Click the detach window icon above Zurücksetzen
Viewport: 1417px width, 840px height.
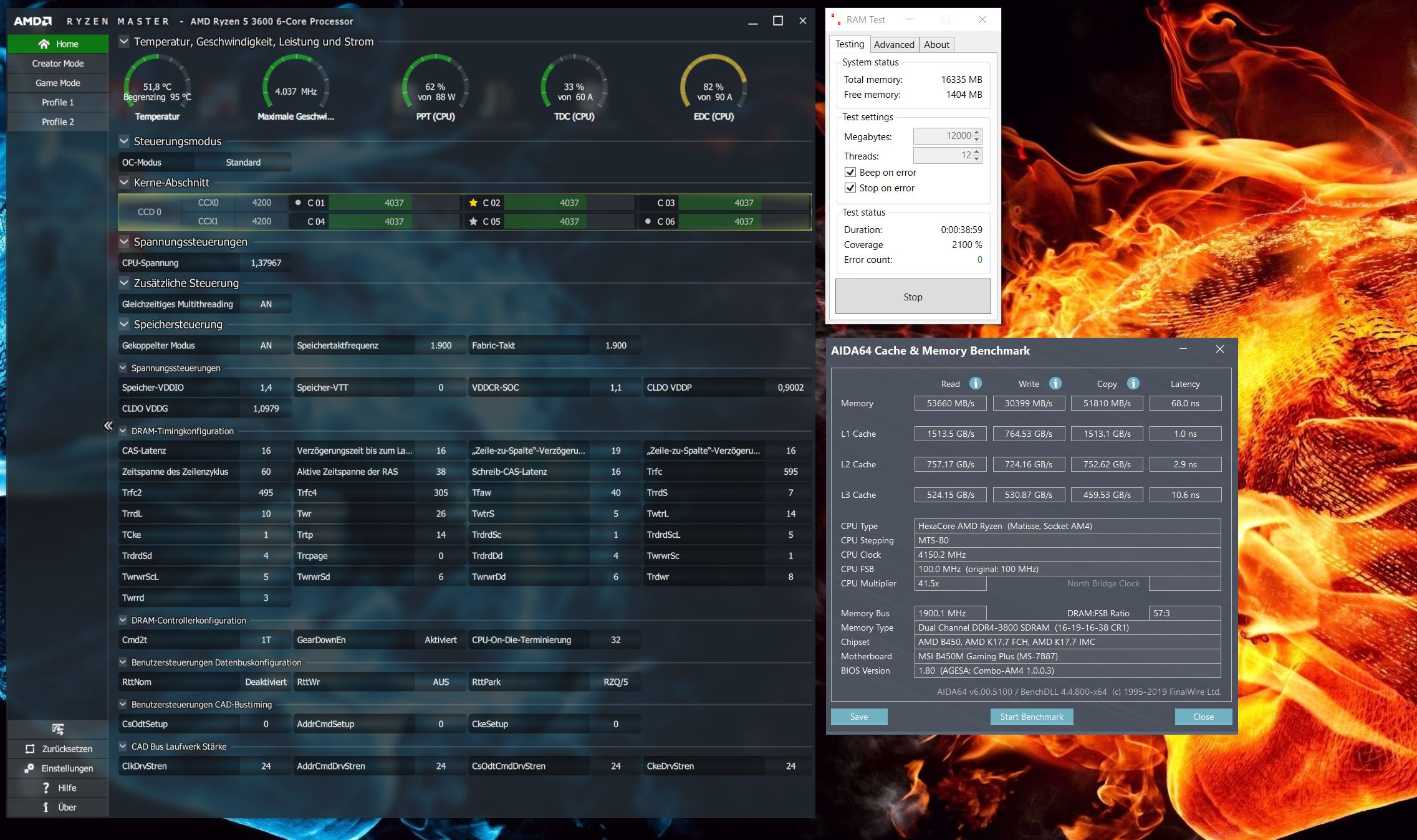coord(58,729)
